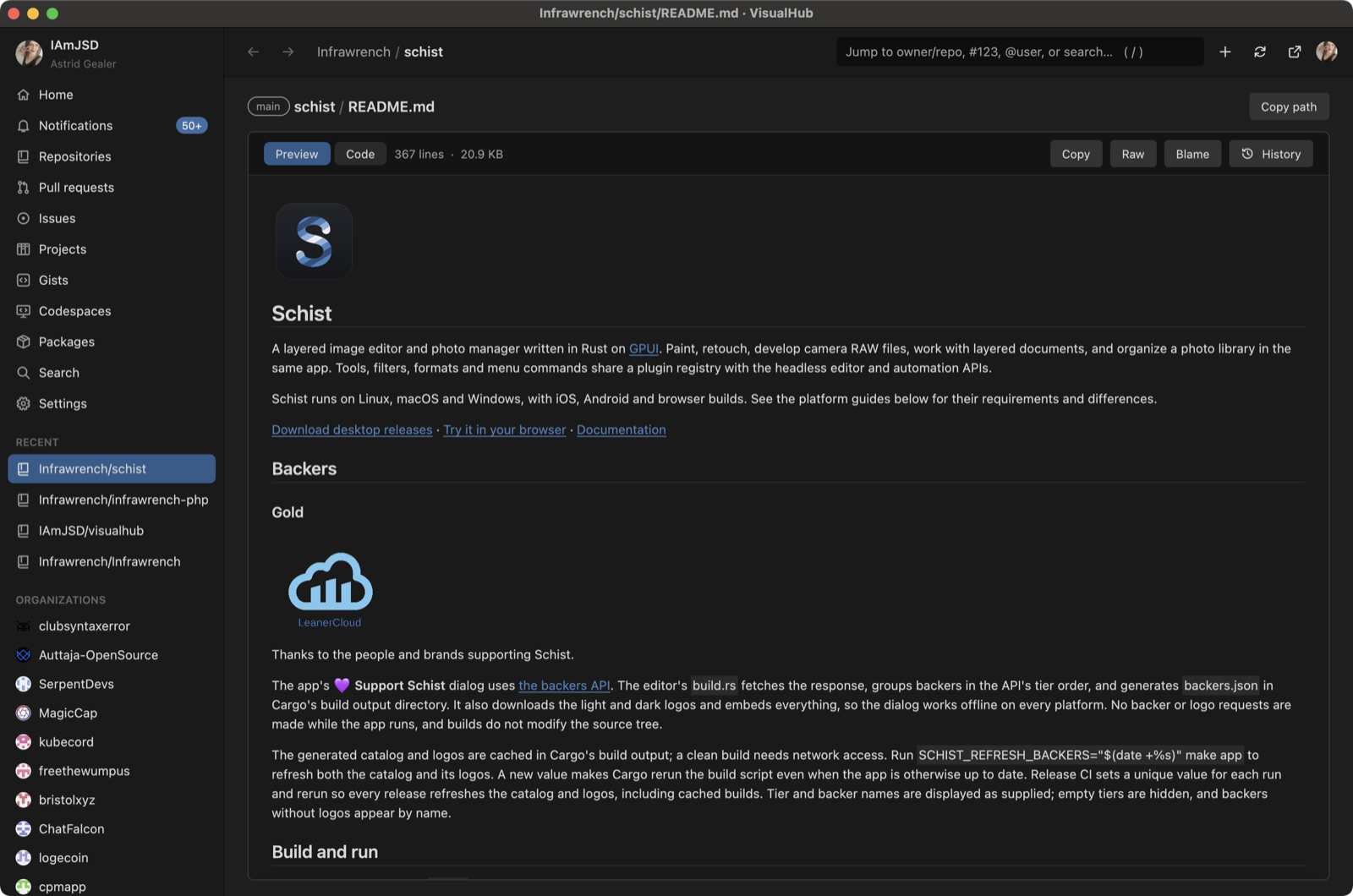The height and width of the screenshot is (896, 1353).
Task: Open recent repo Infrawrench/infrawrench-php
Action: [112, 500]
